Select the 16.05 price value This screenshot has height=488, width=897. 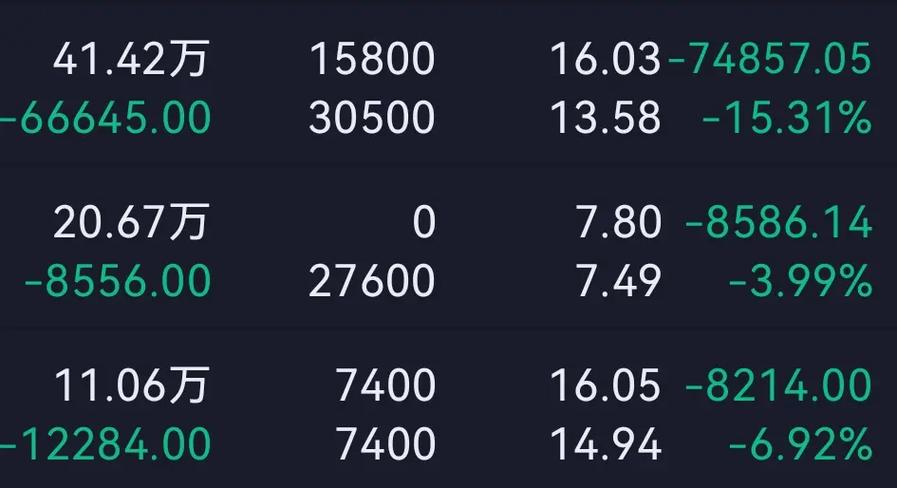[x=605, y=384]
